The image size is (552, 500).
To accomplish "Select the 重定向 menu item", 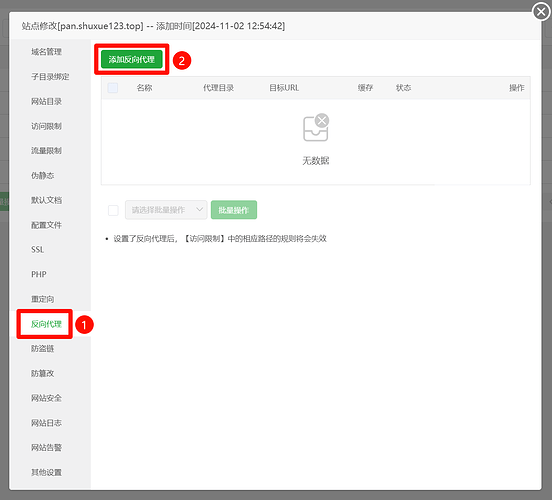I will pyautogui.click(x=43, y=299).
